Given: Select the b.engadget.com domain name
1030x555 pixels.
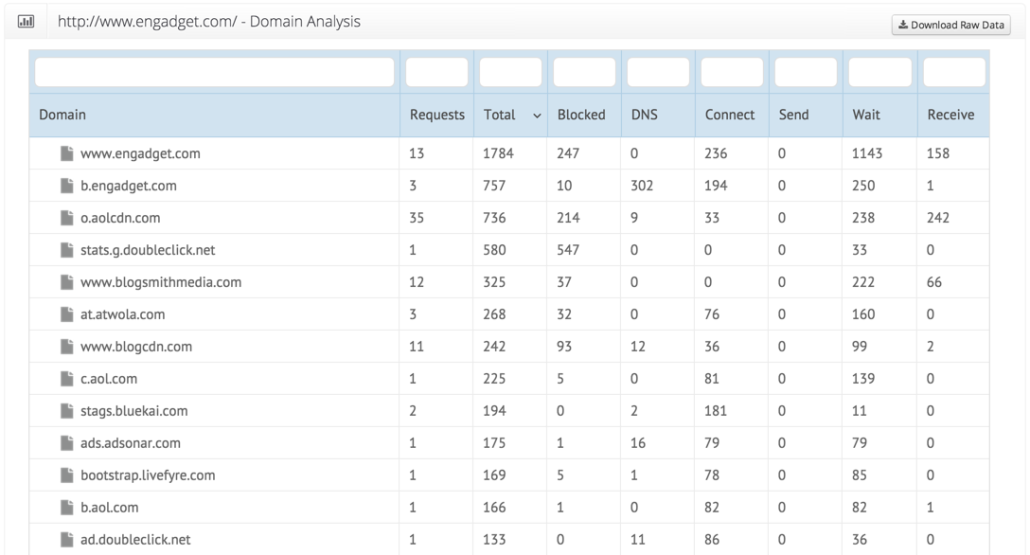Looking at the screenshot, I should click(x=128, y=186).
